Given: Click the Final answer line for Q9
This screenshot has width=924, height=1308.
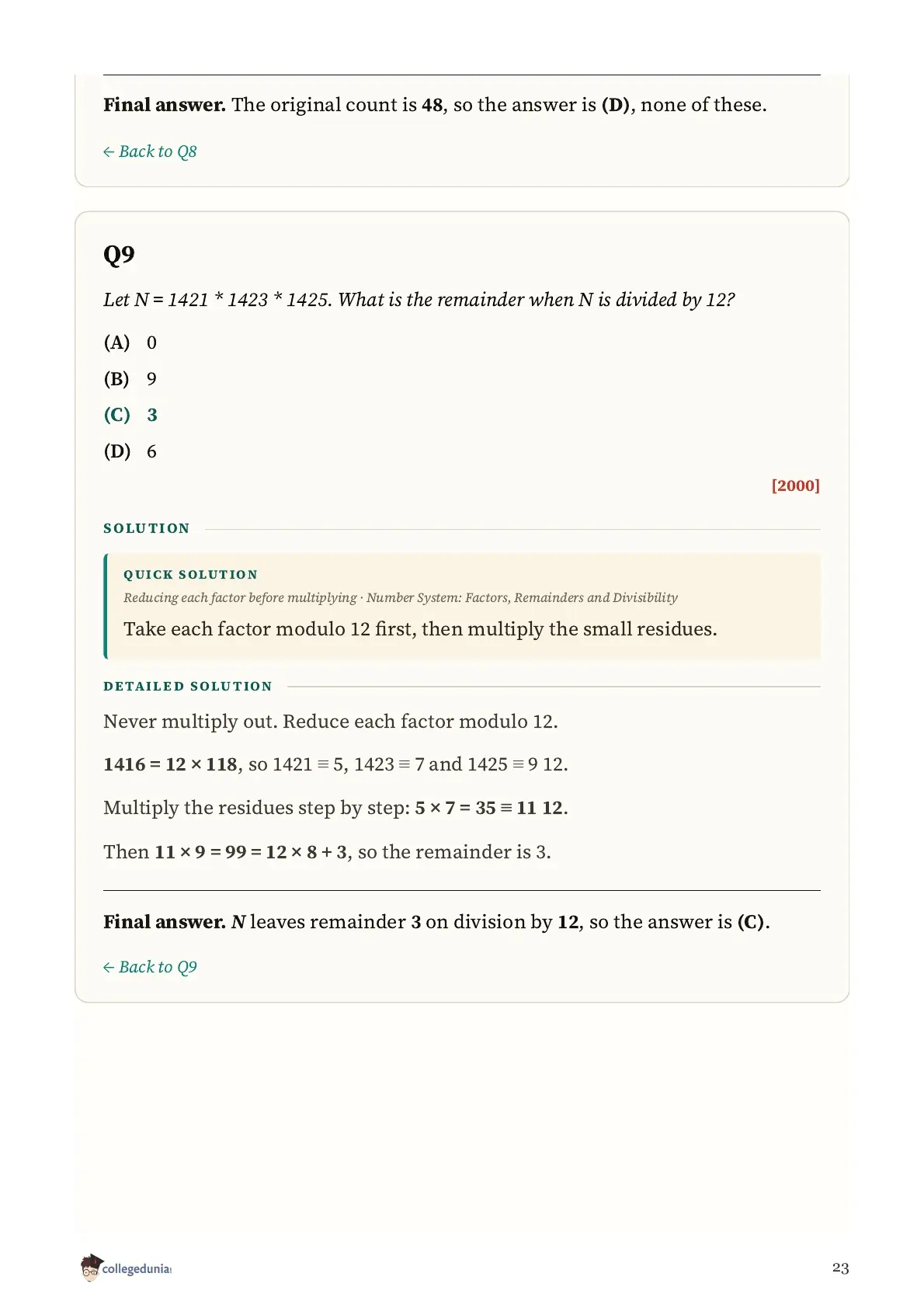Looking at the screenshot, I should 436,922.
